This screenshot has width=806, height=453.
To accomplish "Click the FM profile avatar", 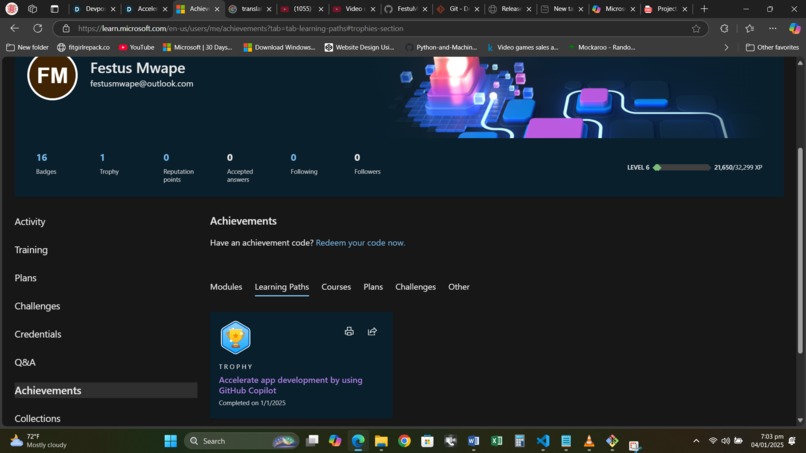I will tap(52, 75).
